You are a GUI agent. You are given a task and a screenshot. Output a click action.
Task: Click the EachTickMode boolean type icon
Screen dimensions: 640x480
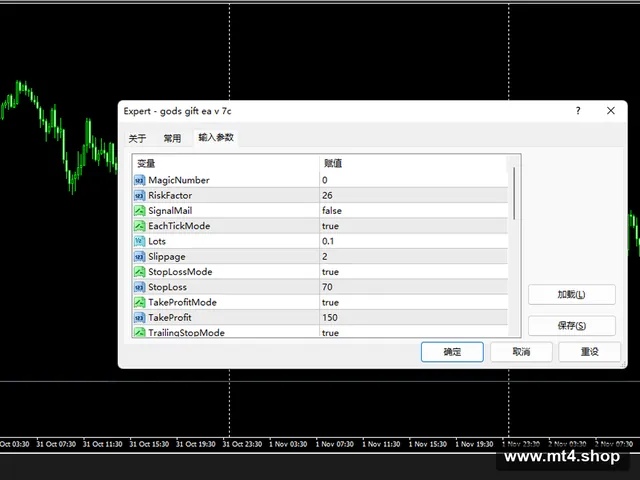pos(139,226)
